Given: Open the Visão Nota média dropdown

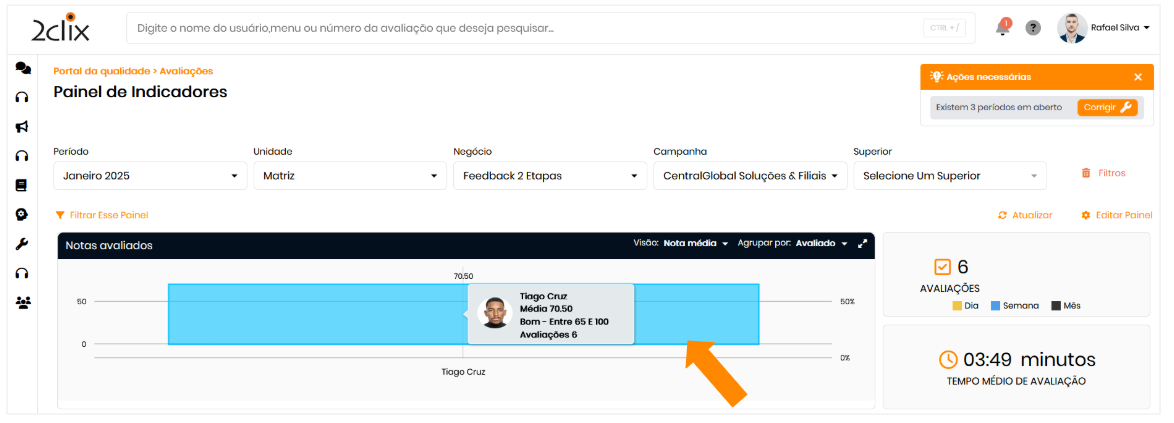Looking at the screenshot, I should point(695,243).
